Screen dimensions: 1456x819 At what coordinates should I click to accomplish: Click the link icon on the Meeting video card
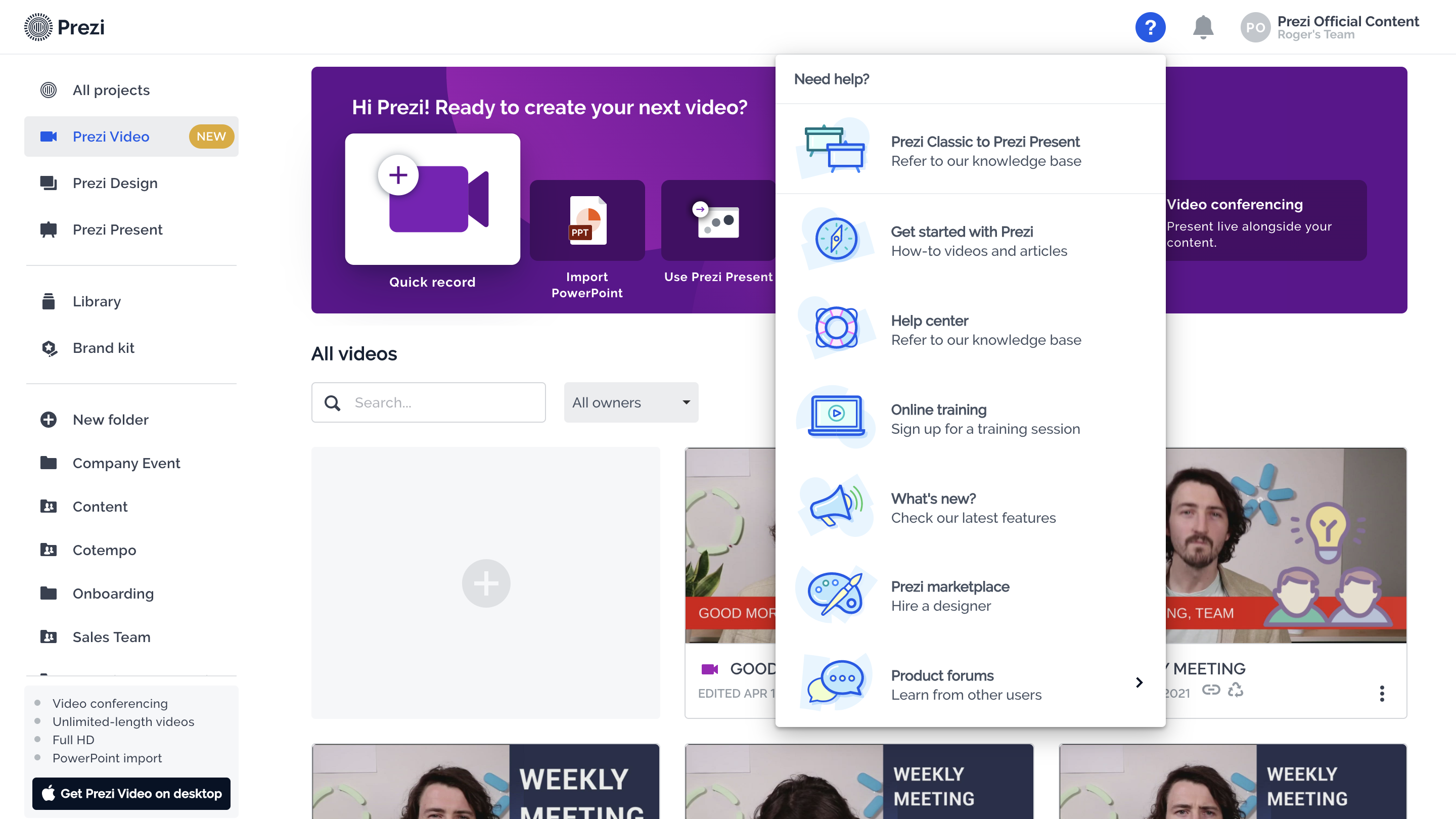[1211, 690]
